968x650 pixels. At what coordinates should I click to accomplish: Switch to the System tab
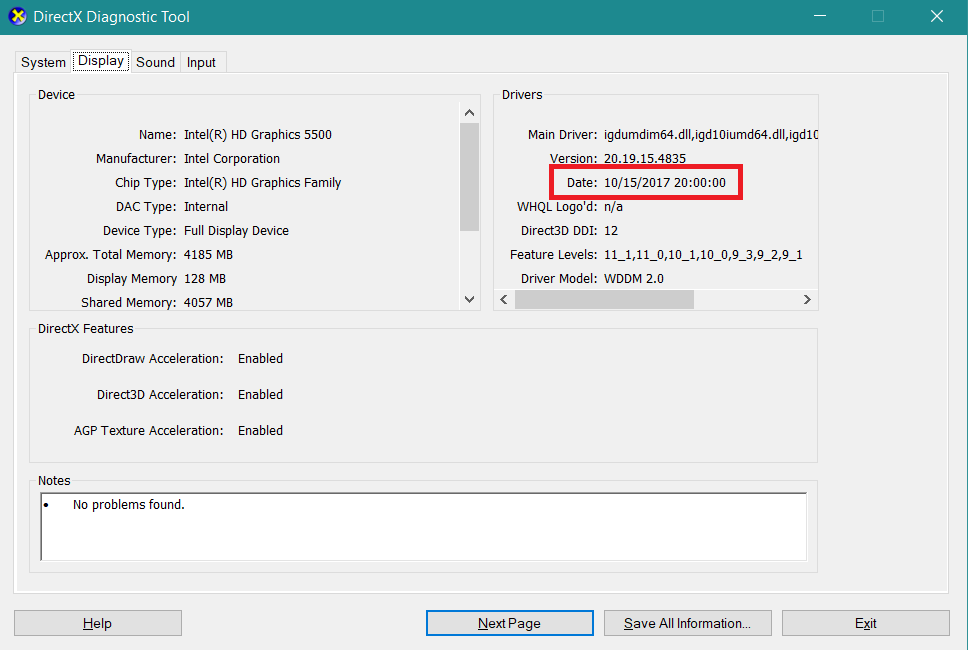[x=43, y=62]
